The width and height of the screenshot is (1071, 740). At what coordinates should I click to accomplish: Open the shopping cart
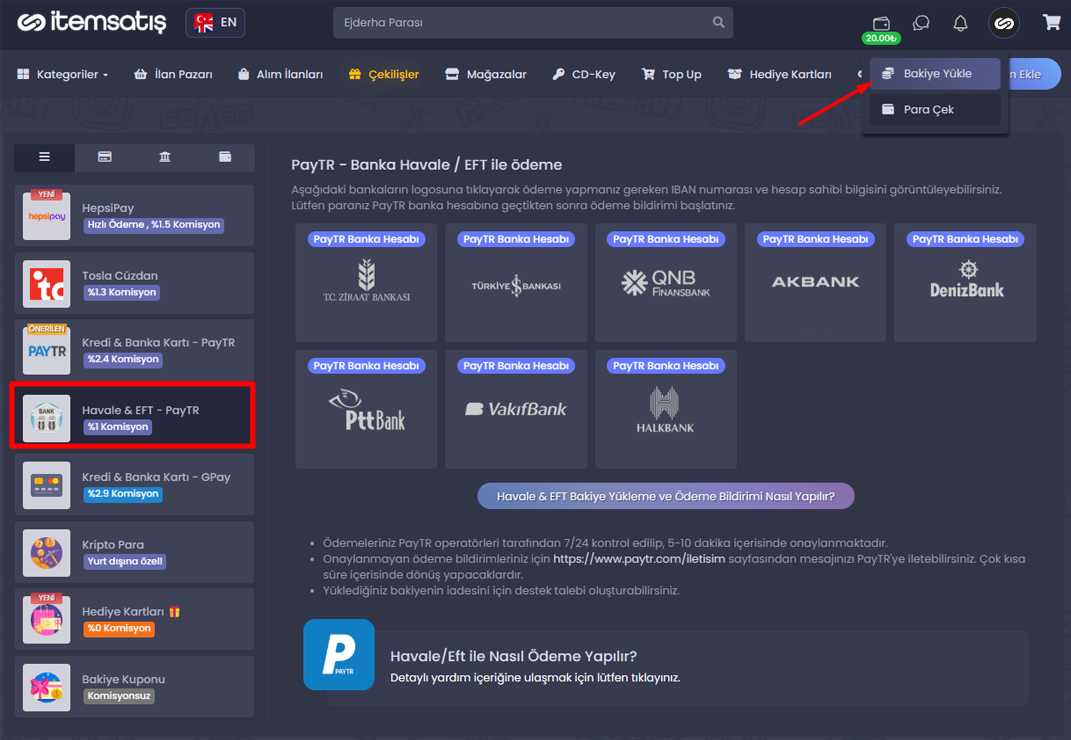coord(1051,23)
